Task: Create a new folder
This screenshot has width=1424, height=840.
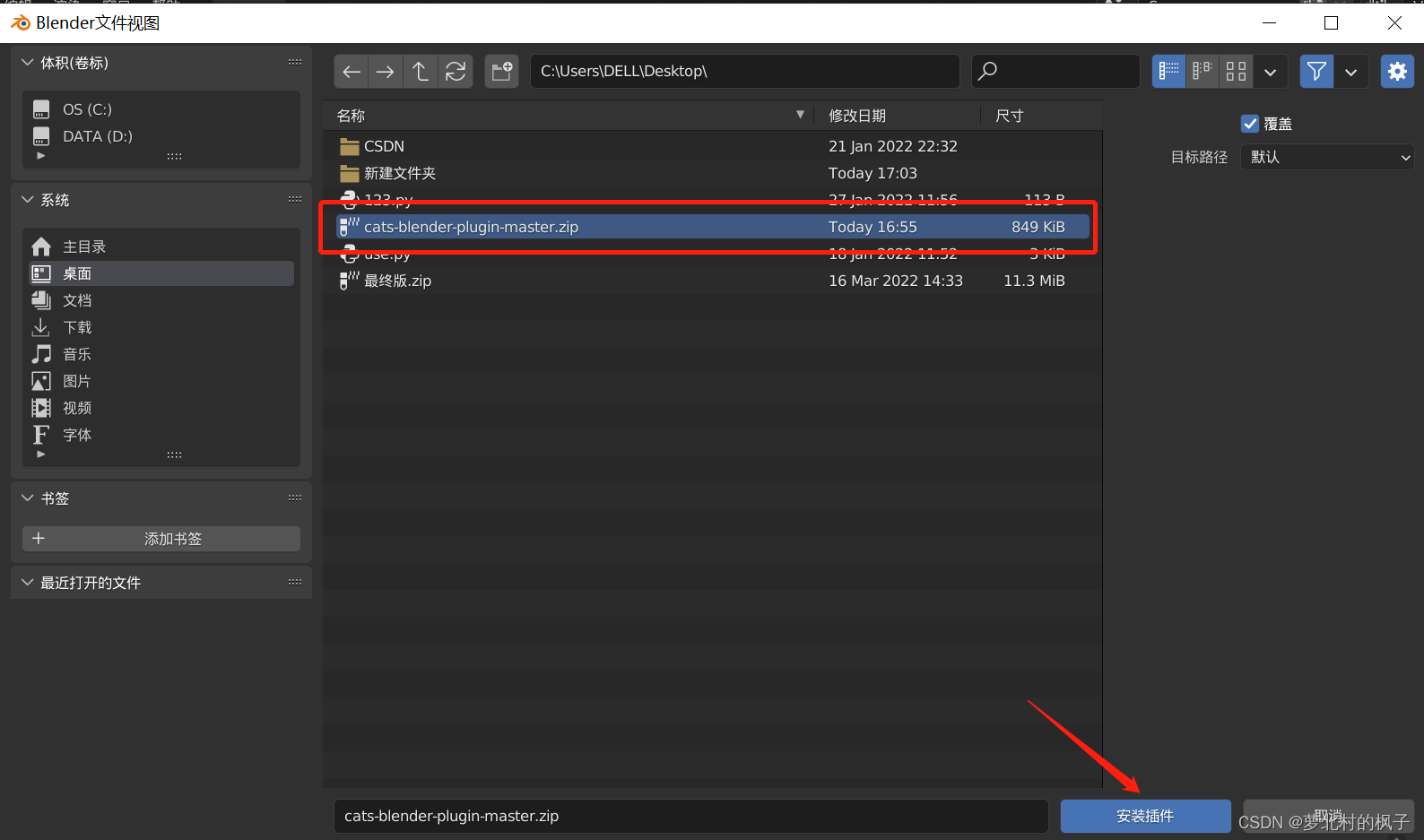Action: tap(502, 72)
